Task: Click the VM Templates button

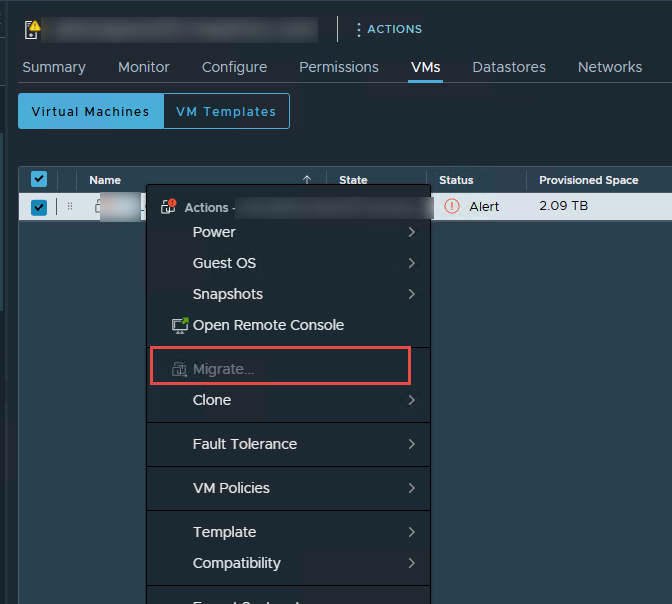Action: point(226,111)
